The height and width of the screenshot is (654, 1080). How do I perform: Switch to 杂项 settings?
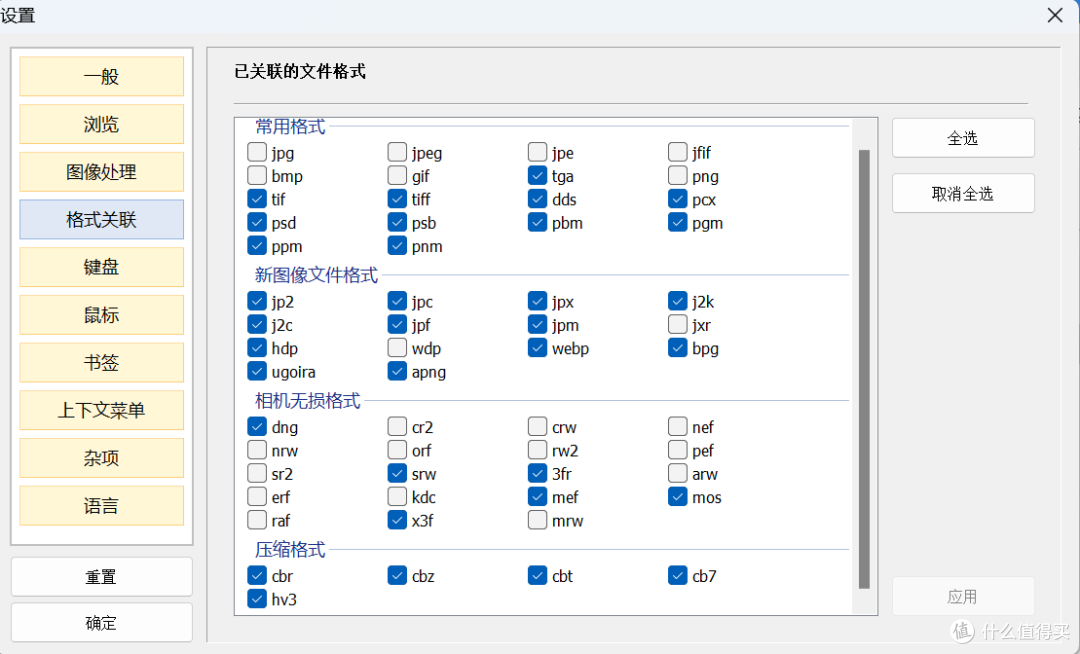tap(101, 458)
